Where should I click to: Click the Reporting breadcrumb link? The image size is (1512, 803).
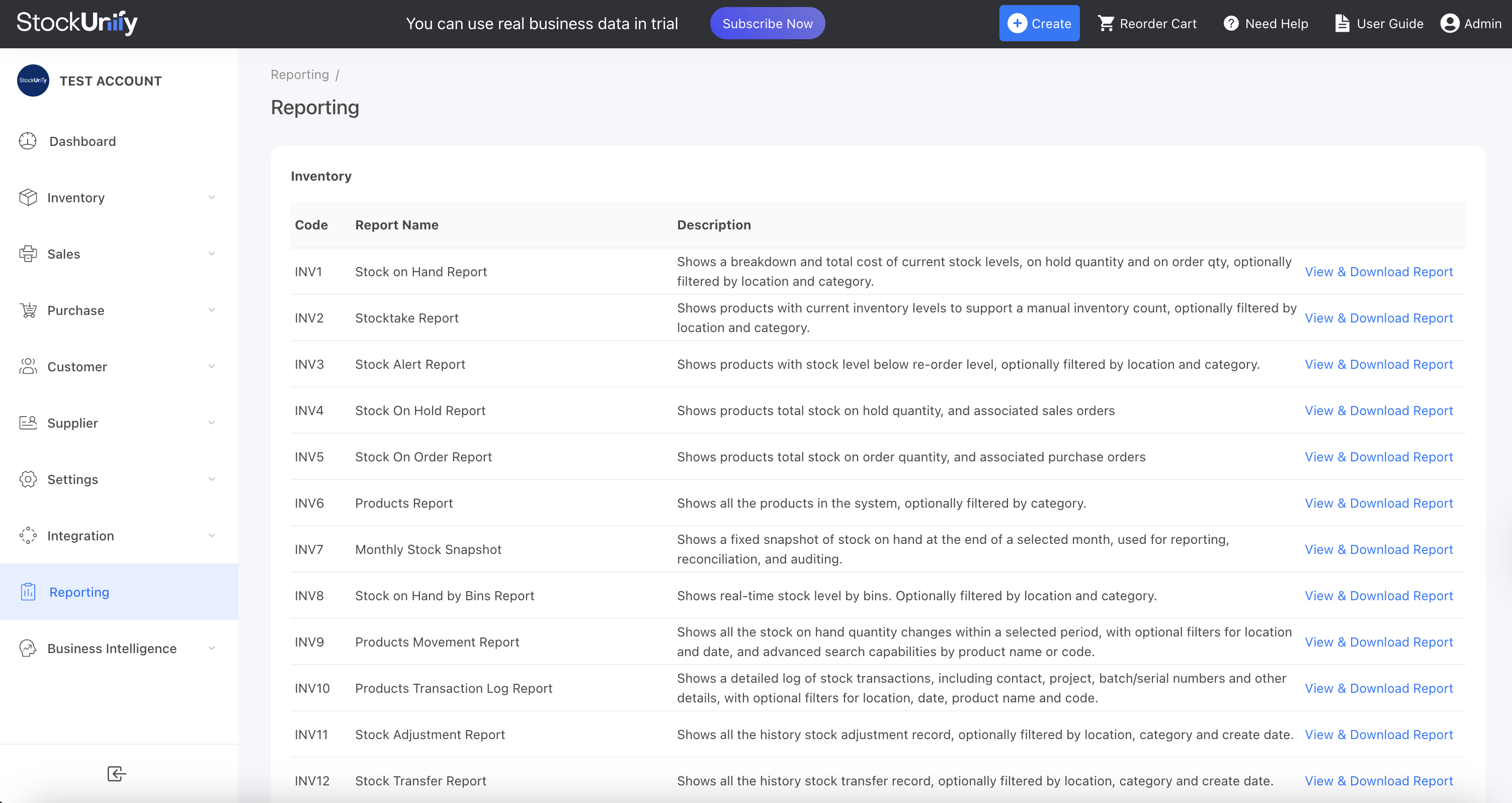coord(300,74)
